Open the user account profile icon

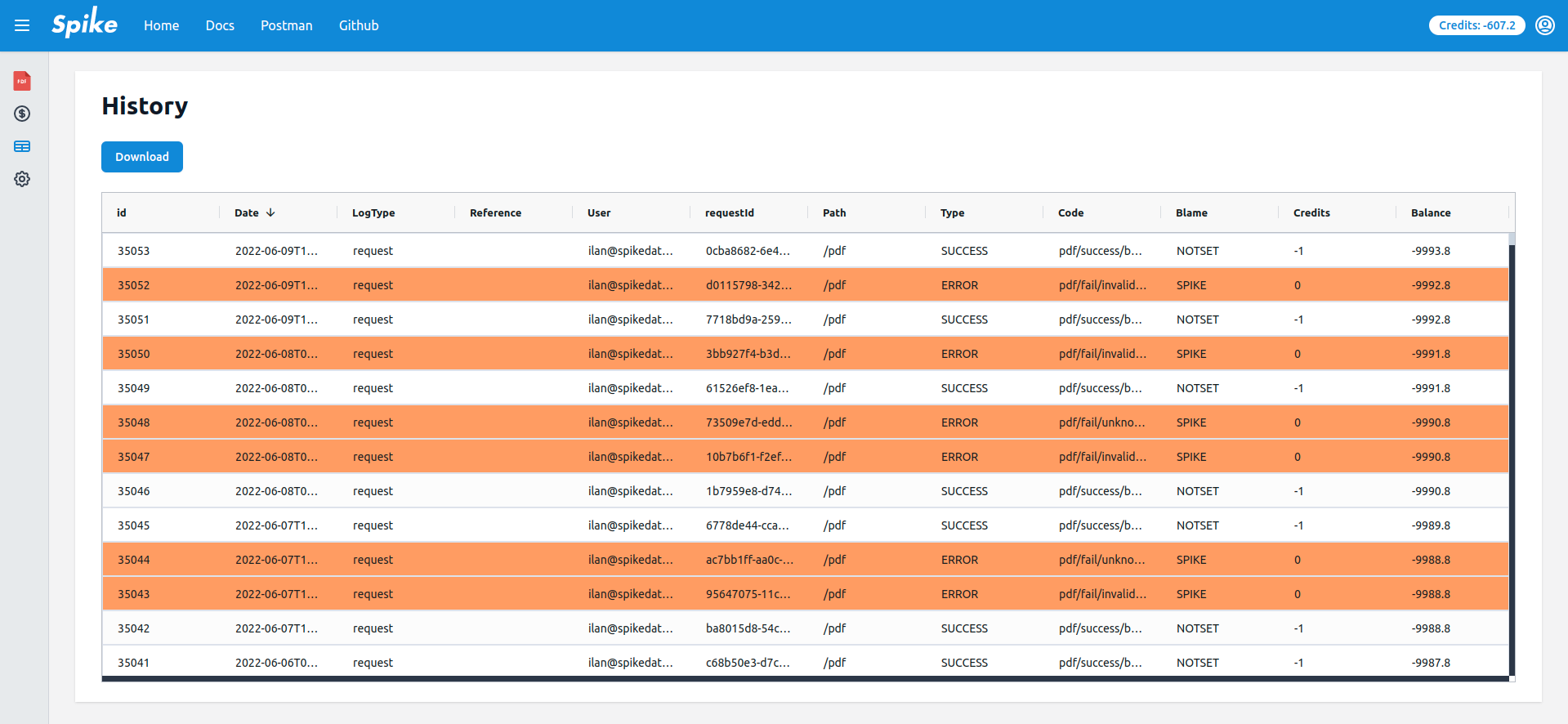click(x=1544, y=25)
